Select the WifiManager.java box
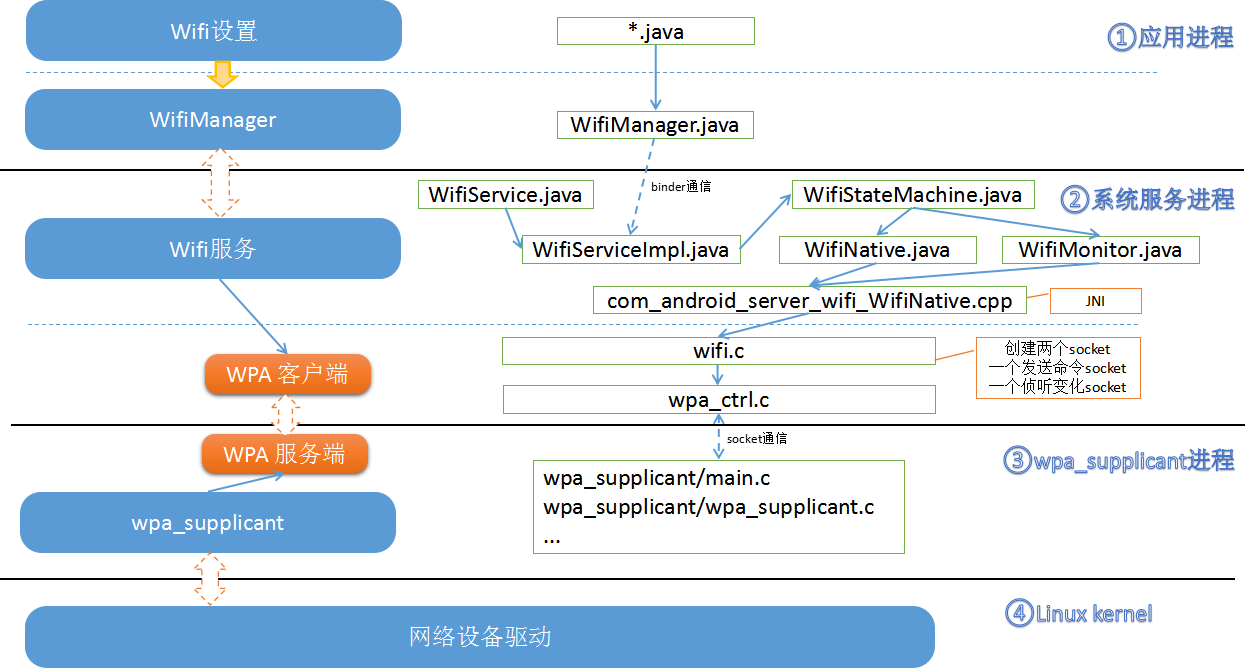The height and width of the screenshot is (668, 1251). [x=655, y=125]
